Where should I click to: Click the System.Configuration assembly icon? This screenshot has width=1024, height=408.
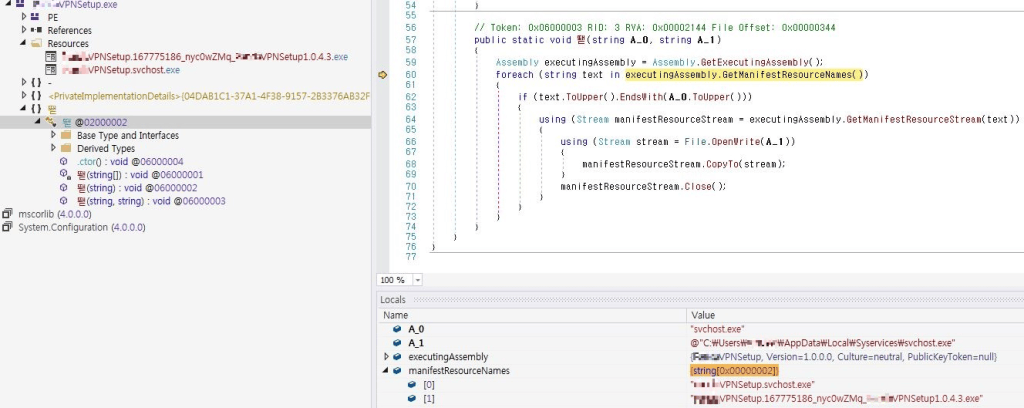[7, 227]
